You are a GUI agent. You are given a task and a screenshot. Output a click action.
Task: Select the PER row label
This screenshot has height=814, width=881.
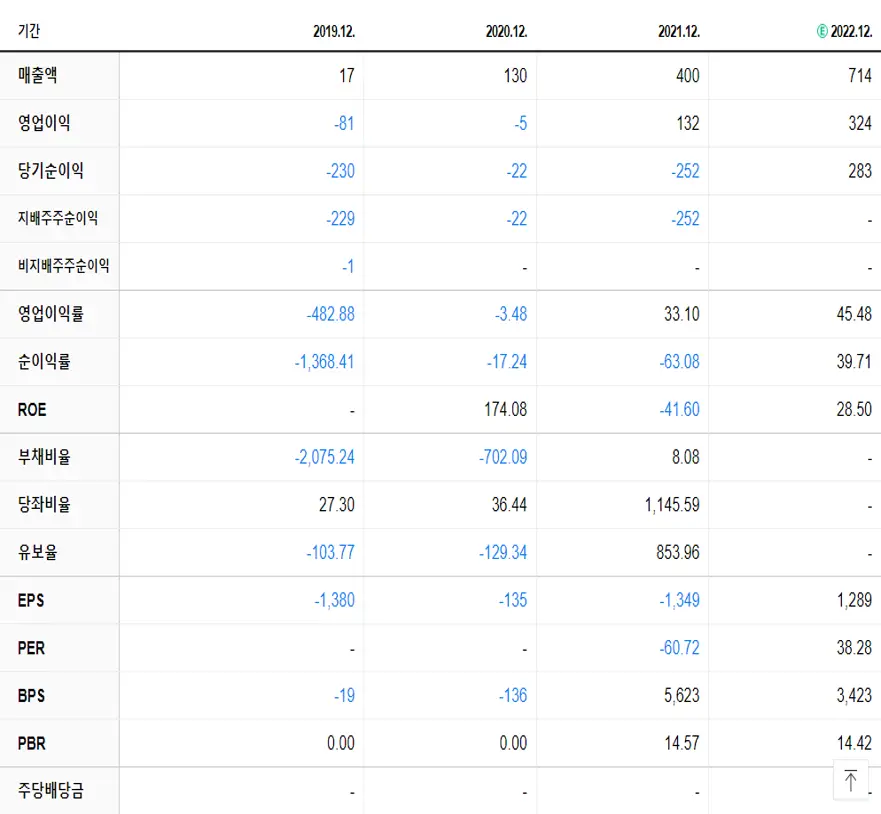[x=28, y=648]
